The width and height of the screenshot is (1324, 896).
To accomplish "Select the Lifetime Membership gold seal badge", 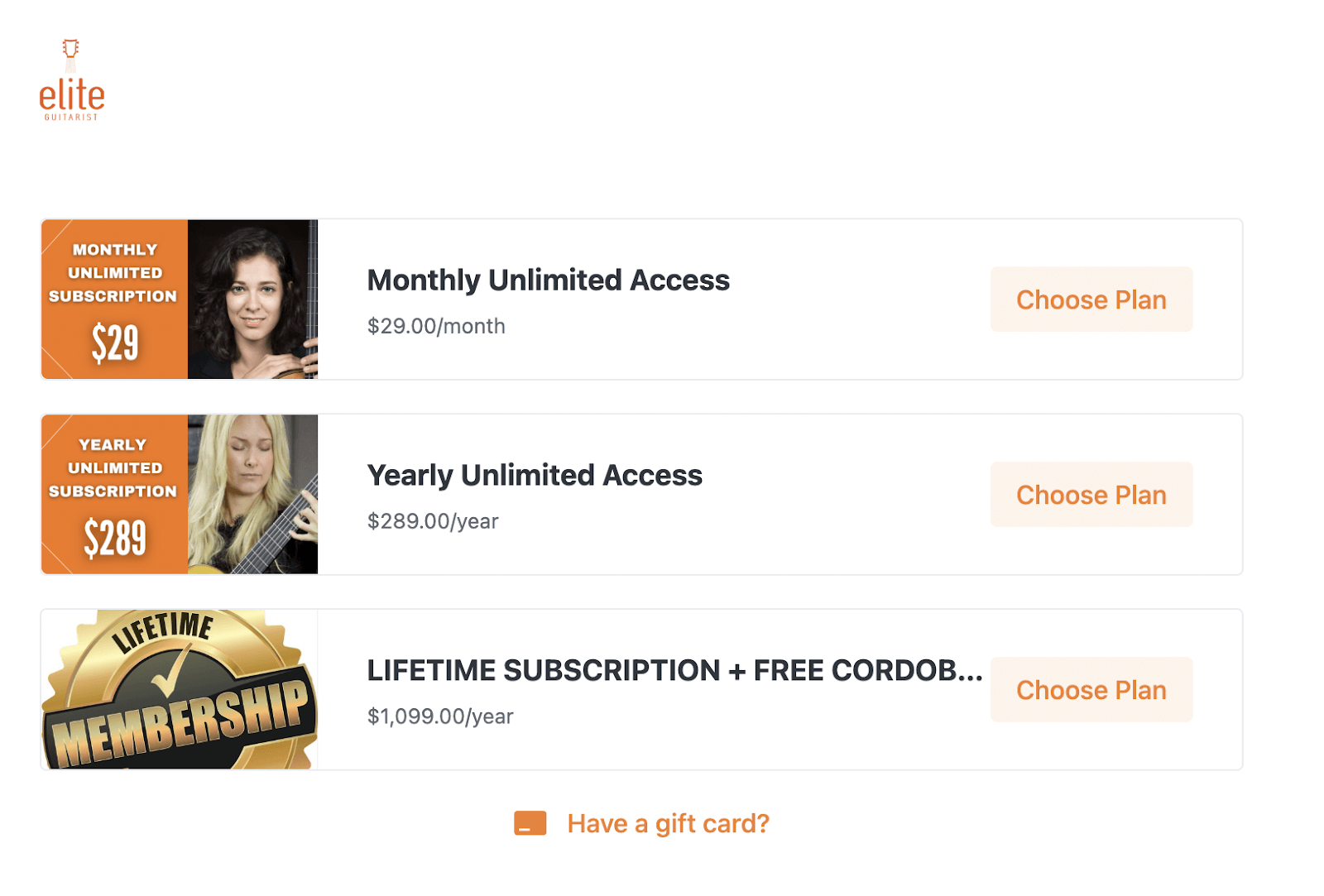I will (178, 689).
